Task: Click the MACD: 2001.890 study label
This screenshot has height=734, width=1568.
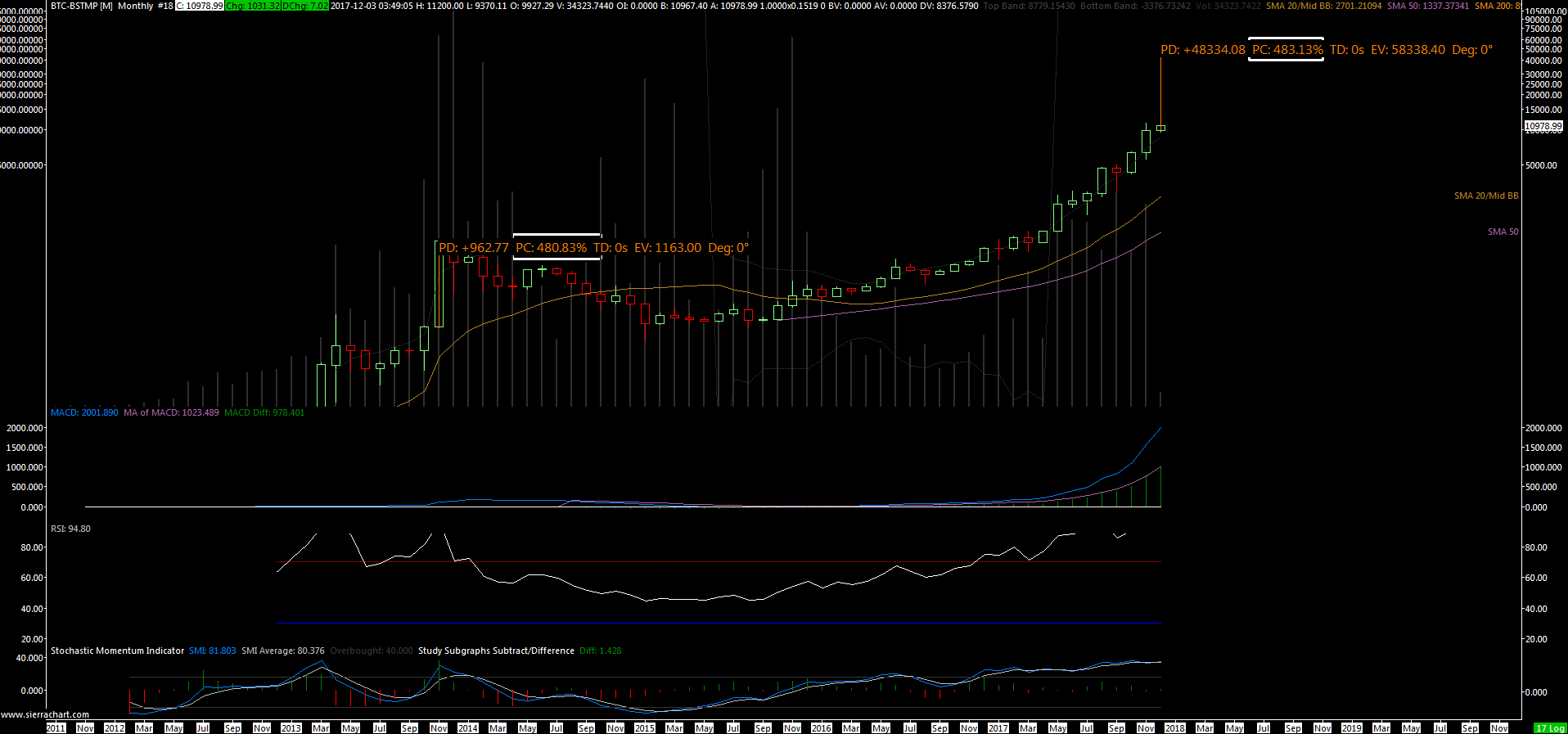Action: (x=84, y=412)
